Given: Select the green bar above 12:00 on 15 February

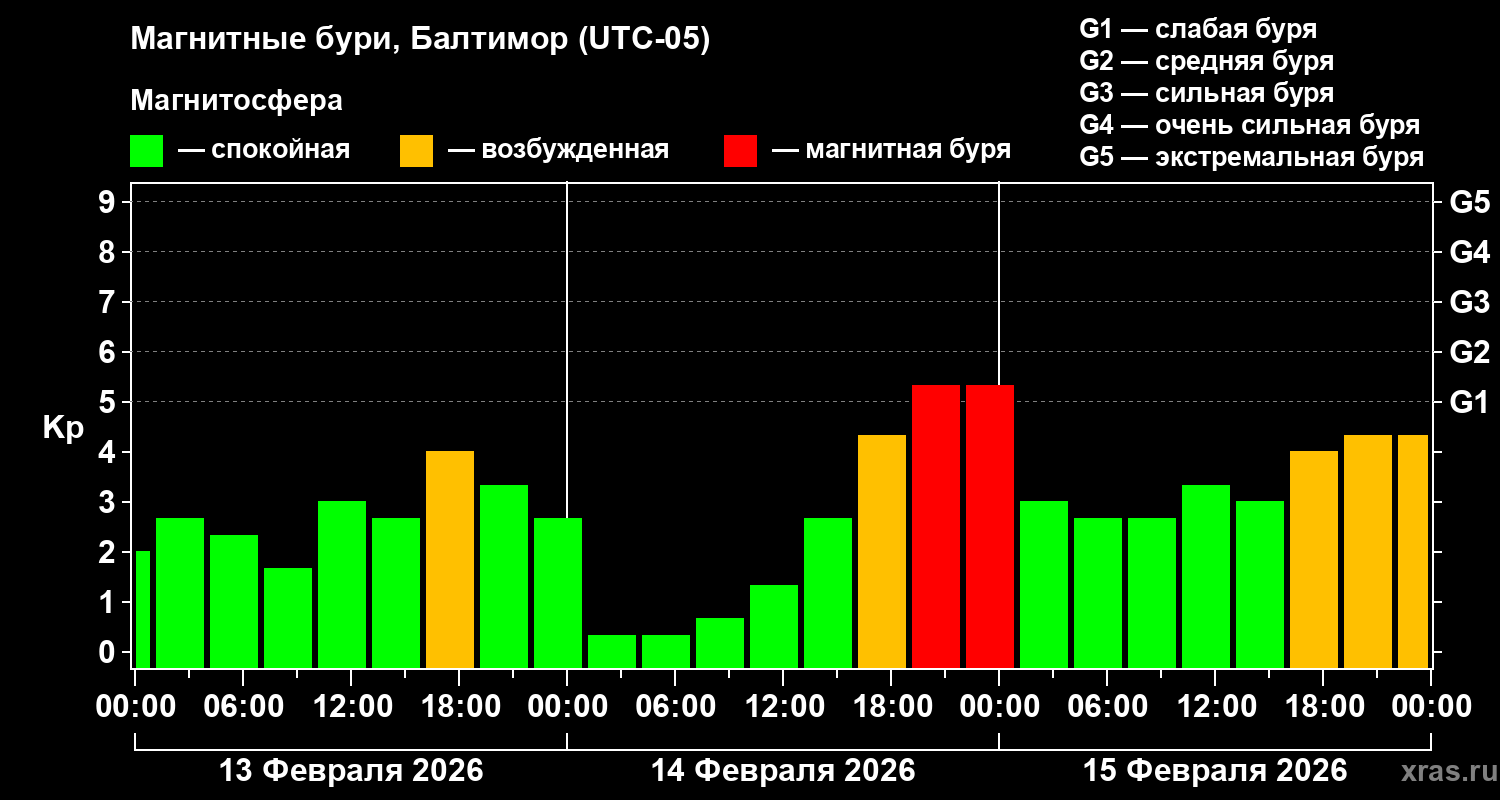Looking at the screenshot, I should [1206, 576].
